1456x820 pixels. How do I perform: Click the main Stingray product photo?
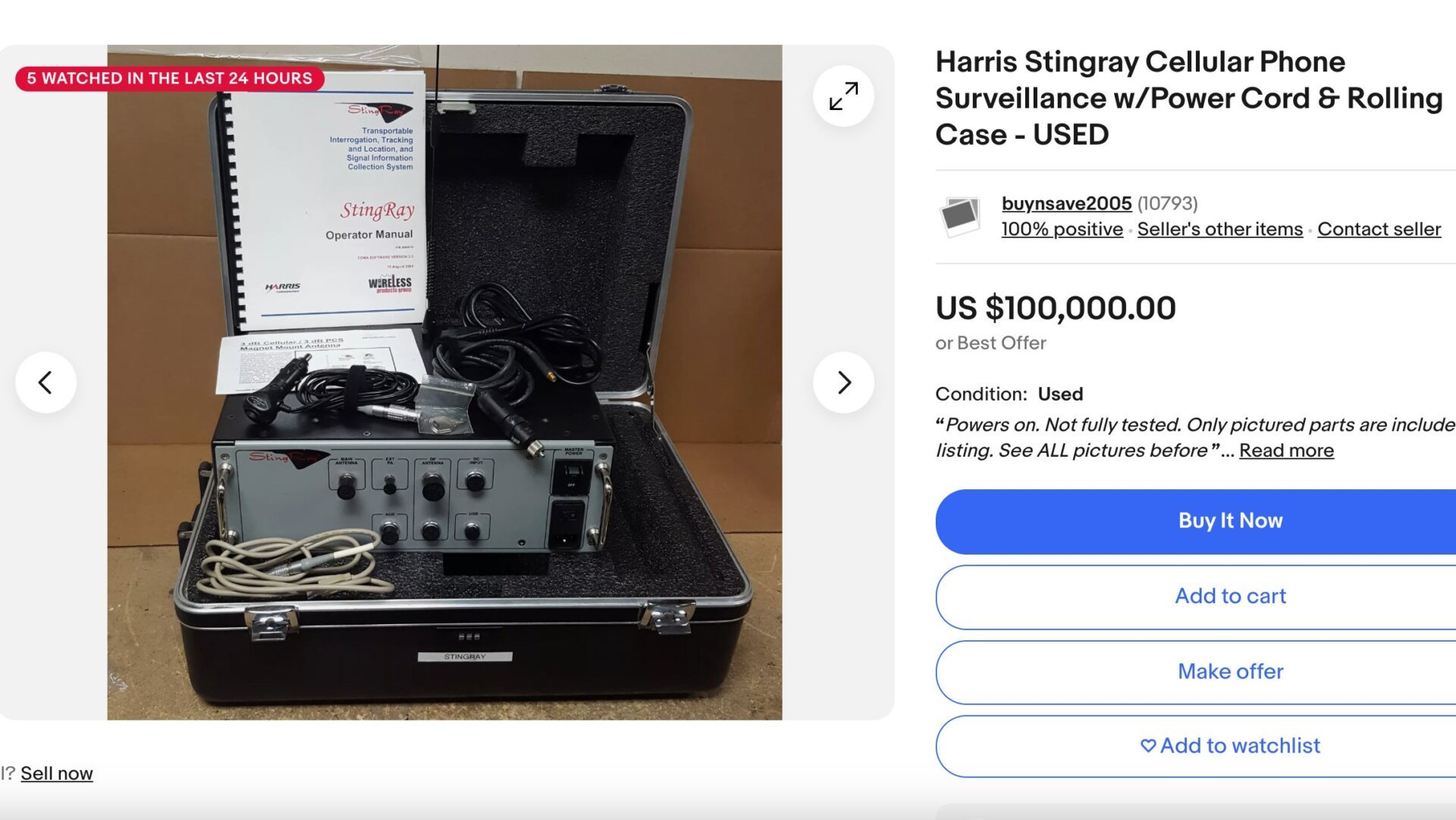444,382
